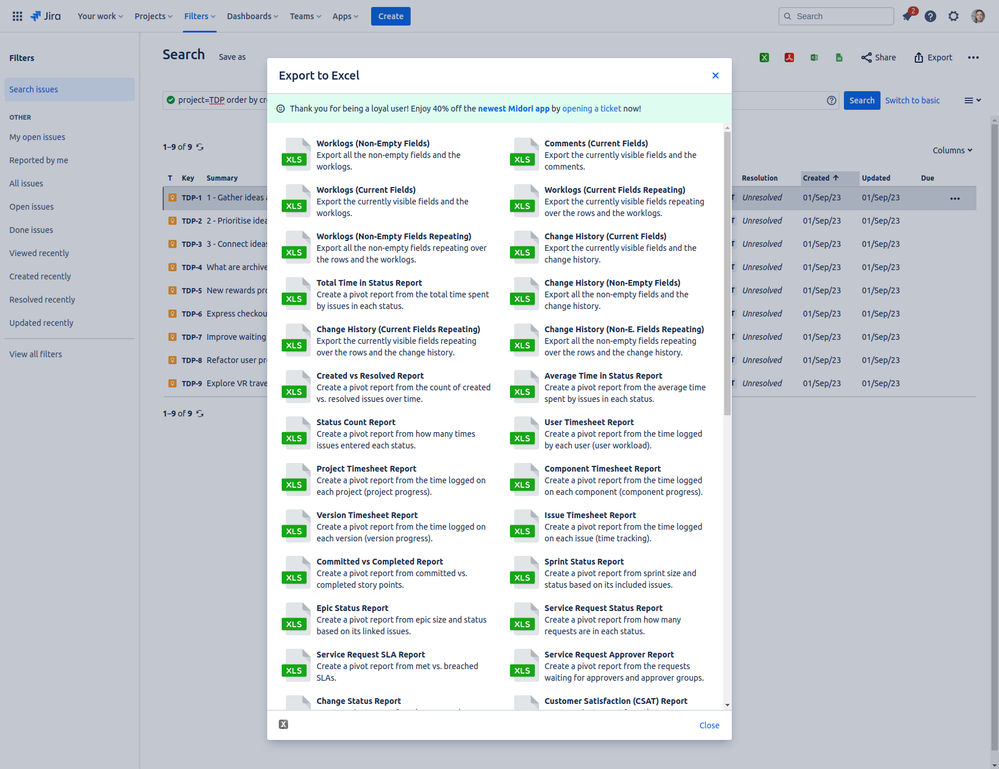Click the share icon button

coord(878,57)
